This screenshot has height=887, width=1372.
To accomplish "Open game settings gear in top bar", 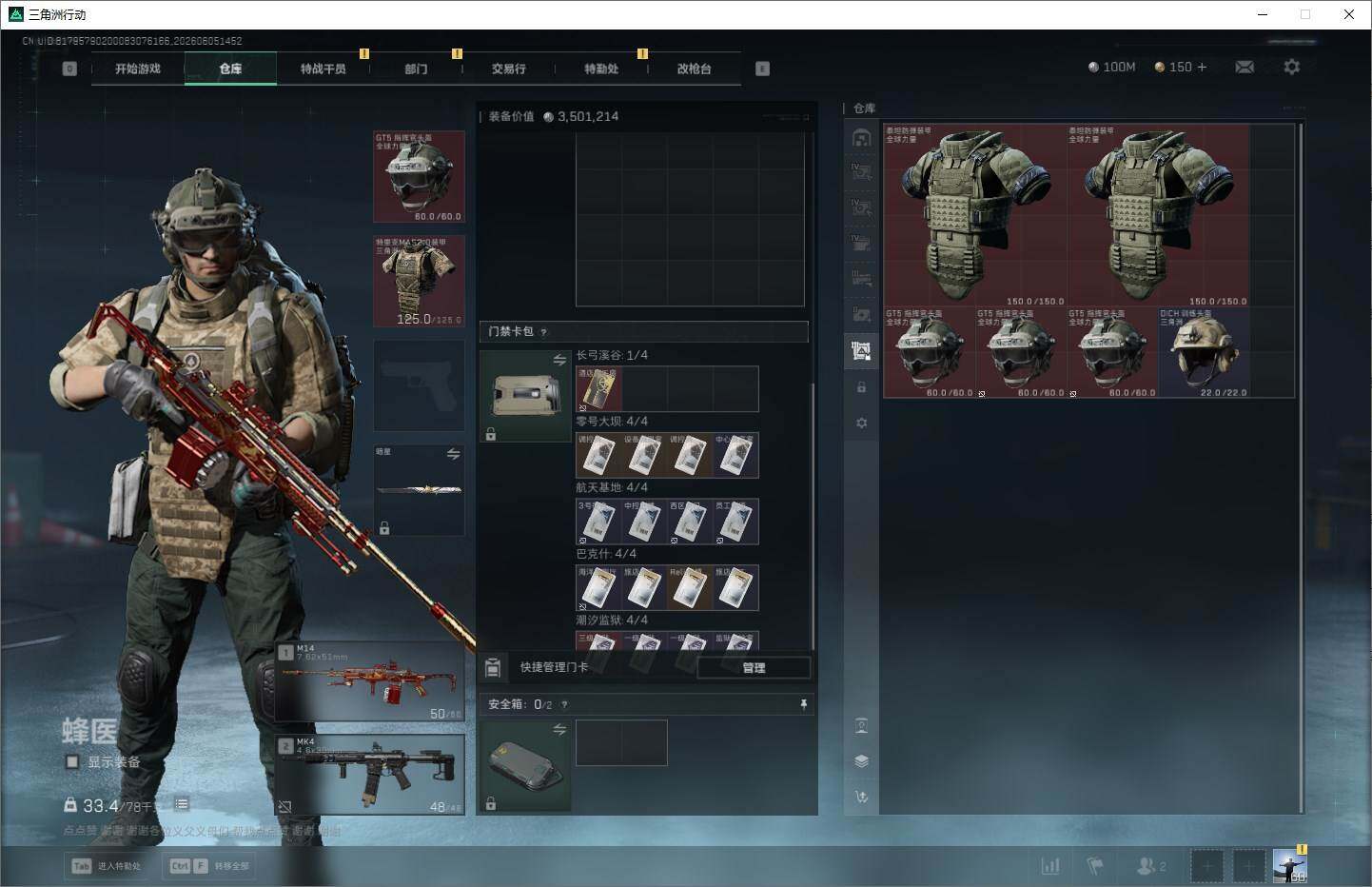I will pos(1291,67).
